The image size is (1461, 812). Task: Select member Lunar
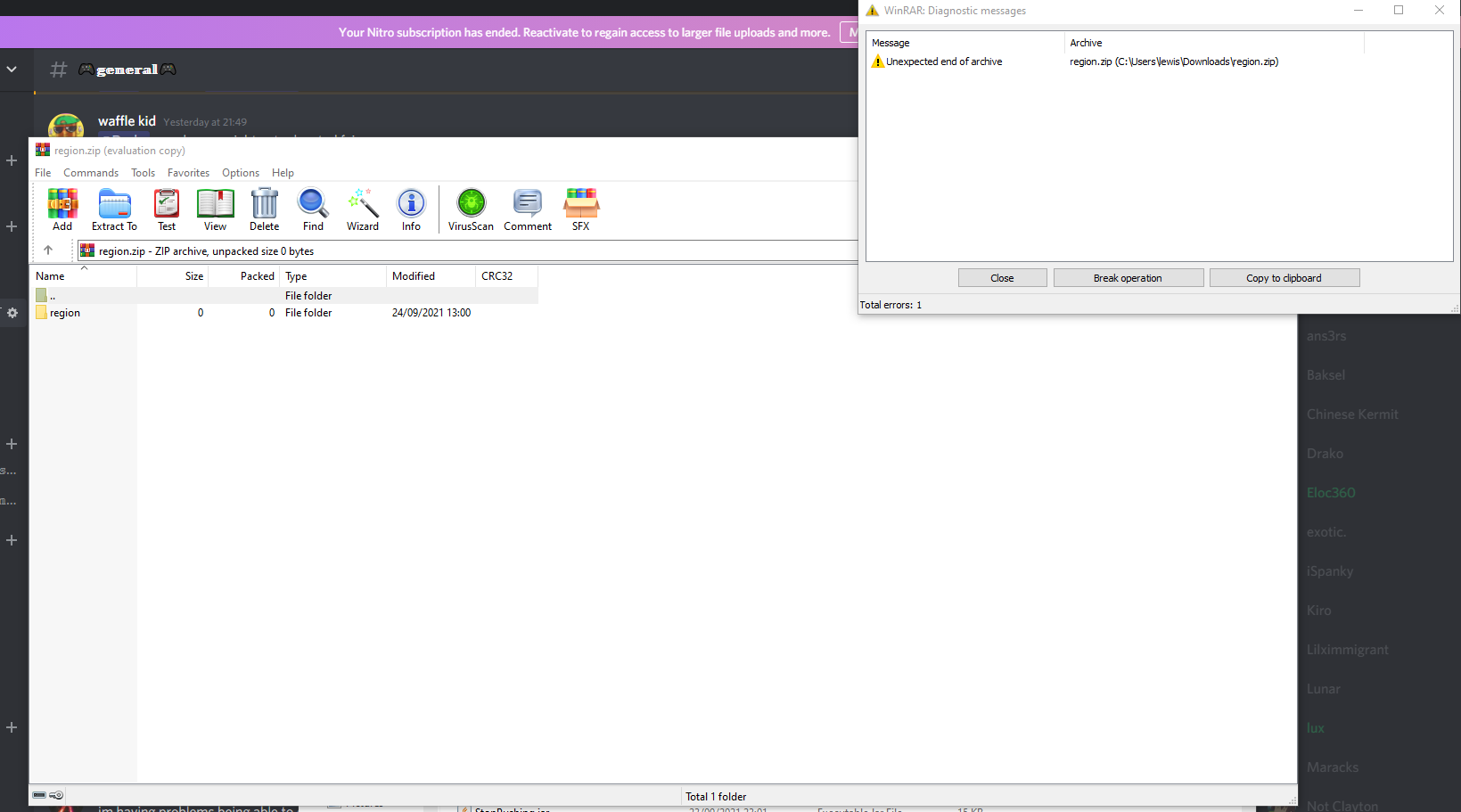pyautogui.click(x=1324, y=689)
